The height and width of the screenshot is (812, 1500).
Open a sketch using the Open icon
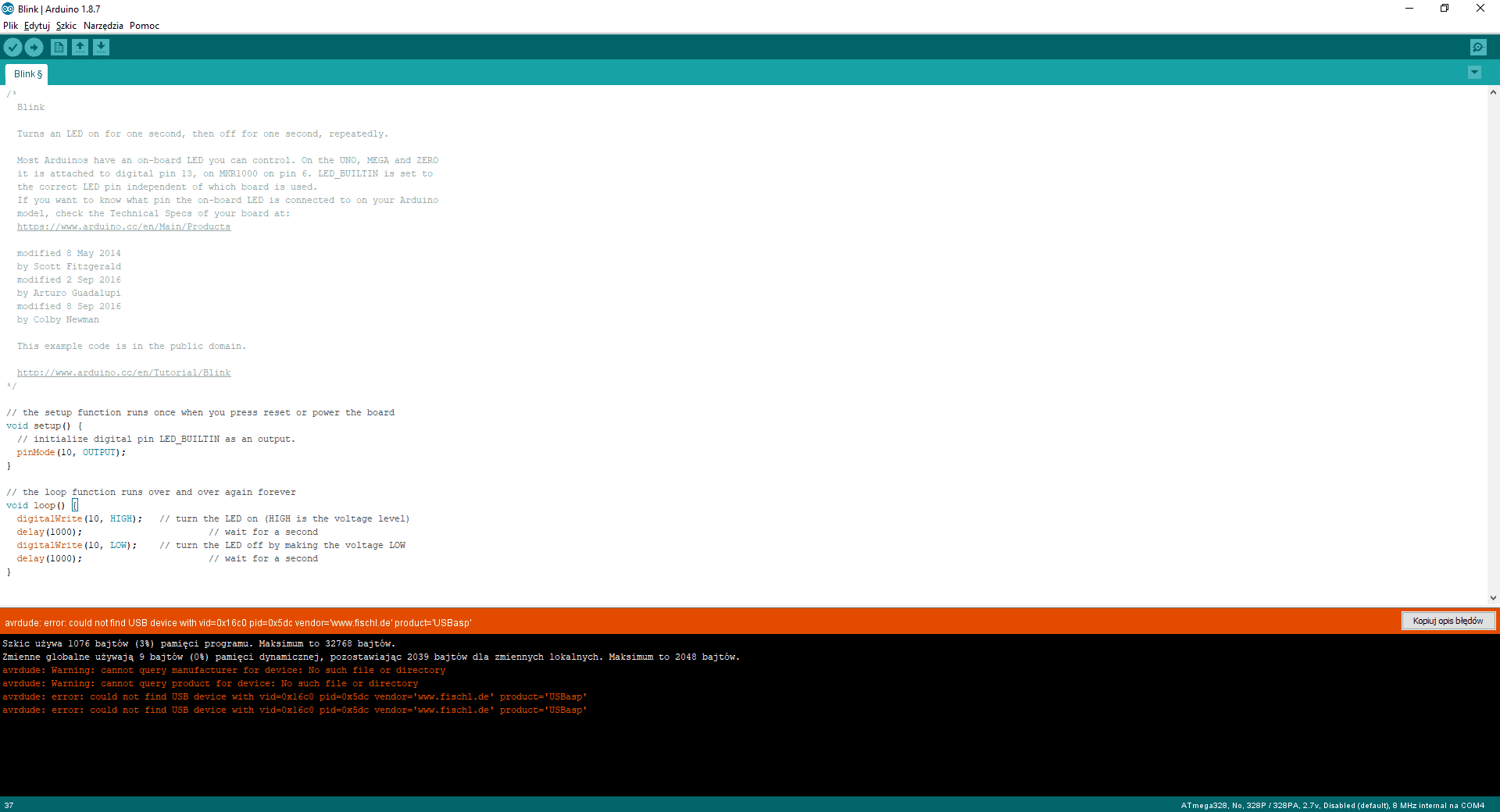pyautogui.click(x=80, y=48)
